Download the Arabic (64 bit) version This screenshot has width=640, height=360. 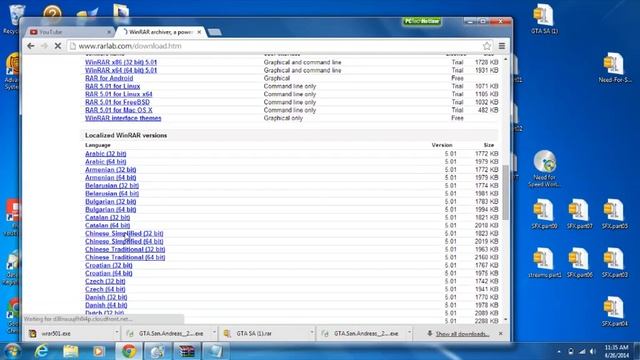pyautogui.click(x=105, y=162)
